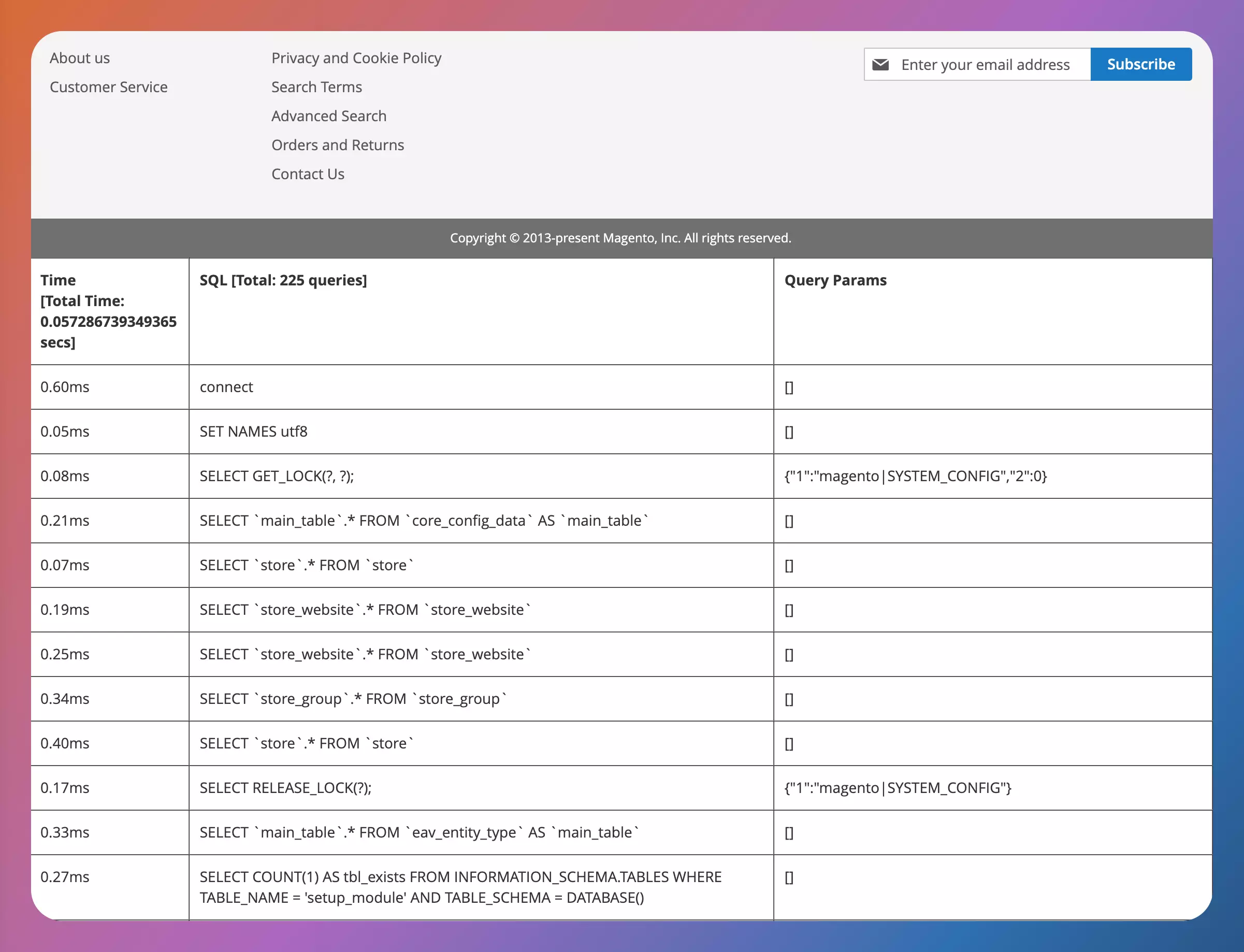The height and width of the screenshot is (952, 1244).
Task: Open the Contact Us link
Action: click(x=308, y=174)
